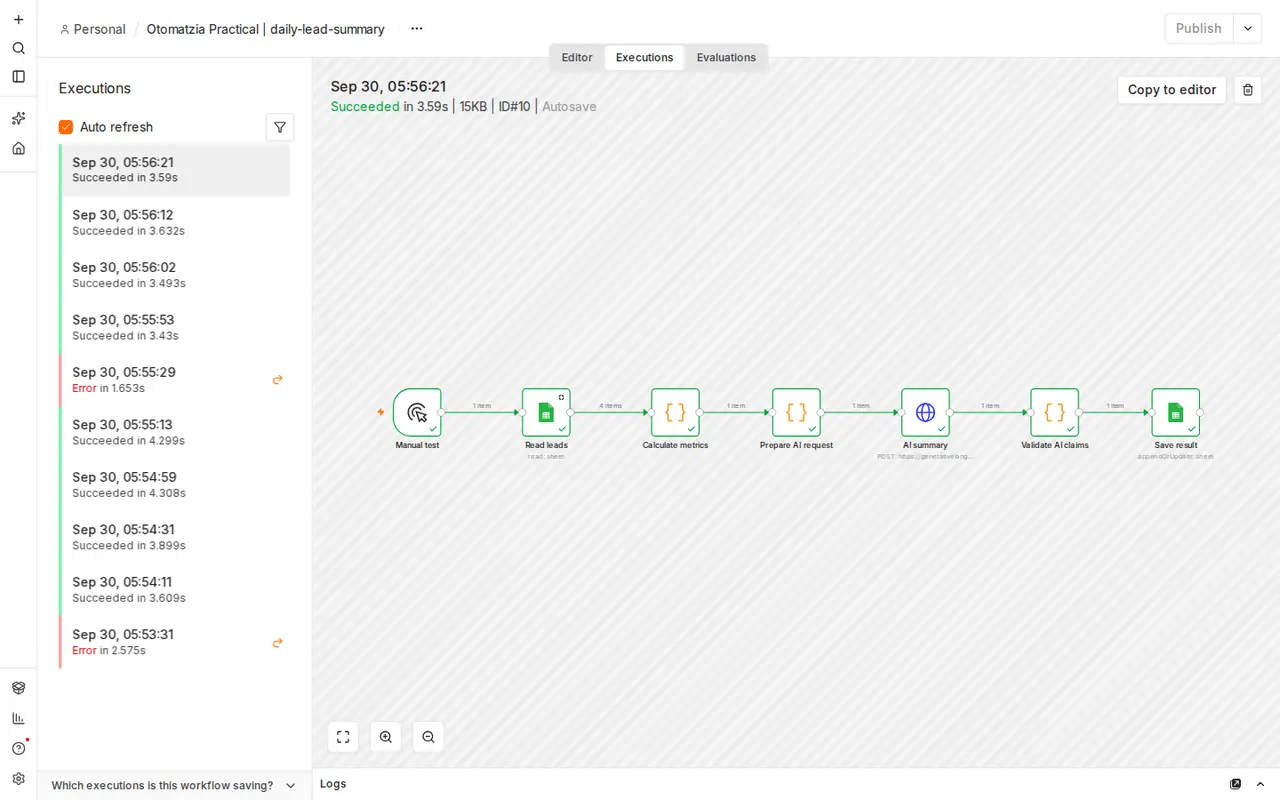Toggle the sidebar panel layout icon
Viewport: 1280px width, 800px height.
point(18,76)
